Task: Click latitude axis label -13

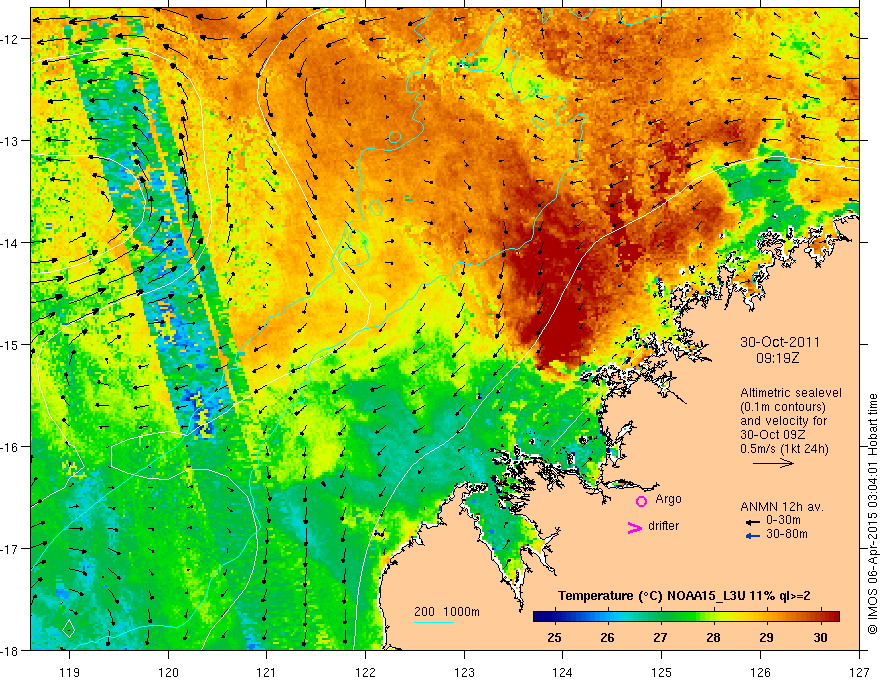Action: click(11, 141)
